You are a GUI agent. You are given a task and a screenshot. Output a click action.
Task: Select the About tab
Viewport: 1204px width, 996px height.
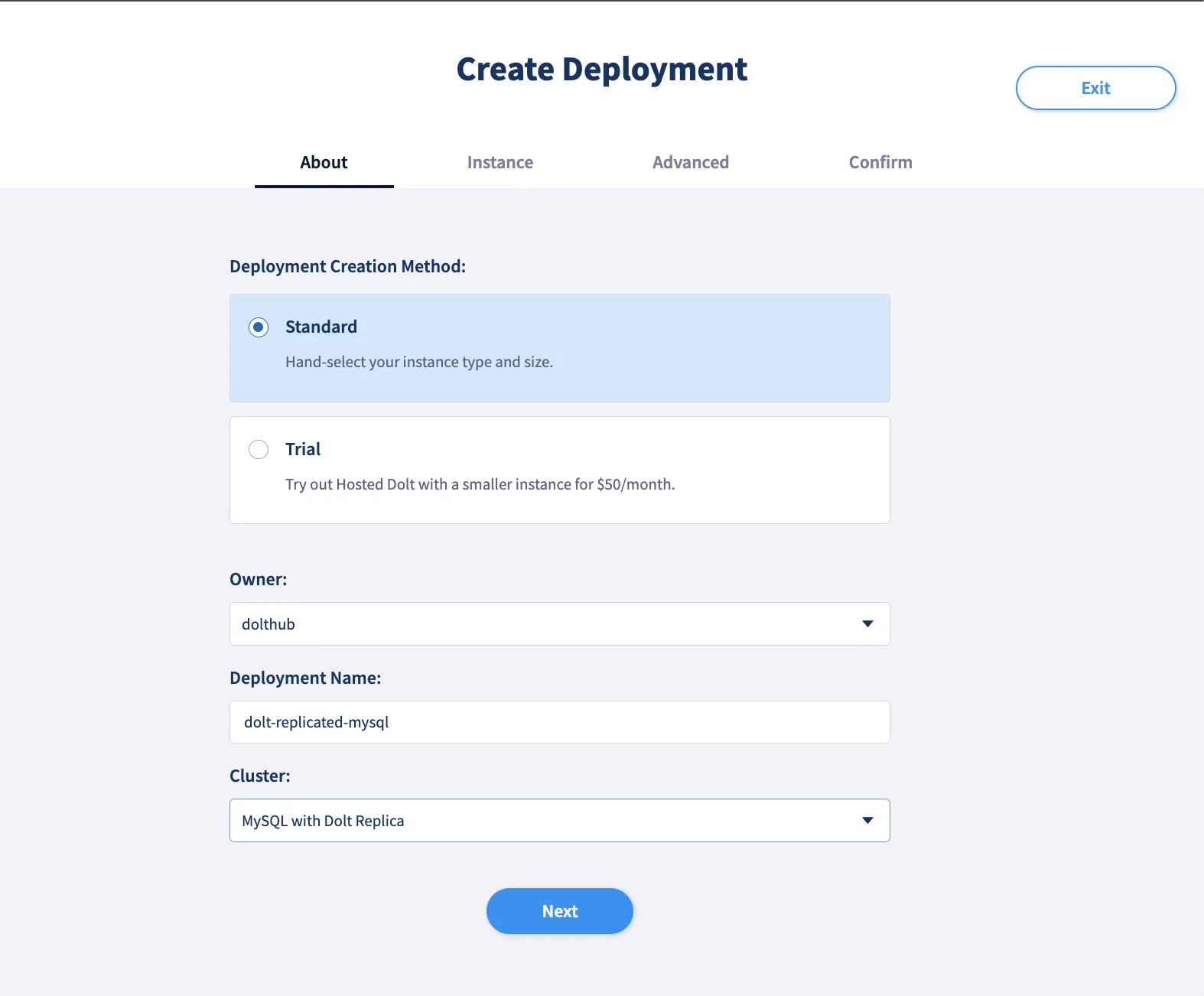[x=324, y=162]
